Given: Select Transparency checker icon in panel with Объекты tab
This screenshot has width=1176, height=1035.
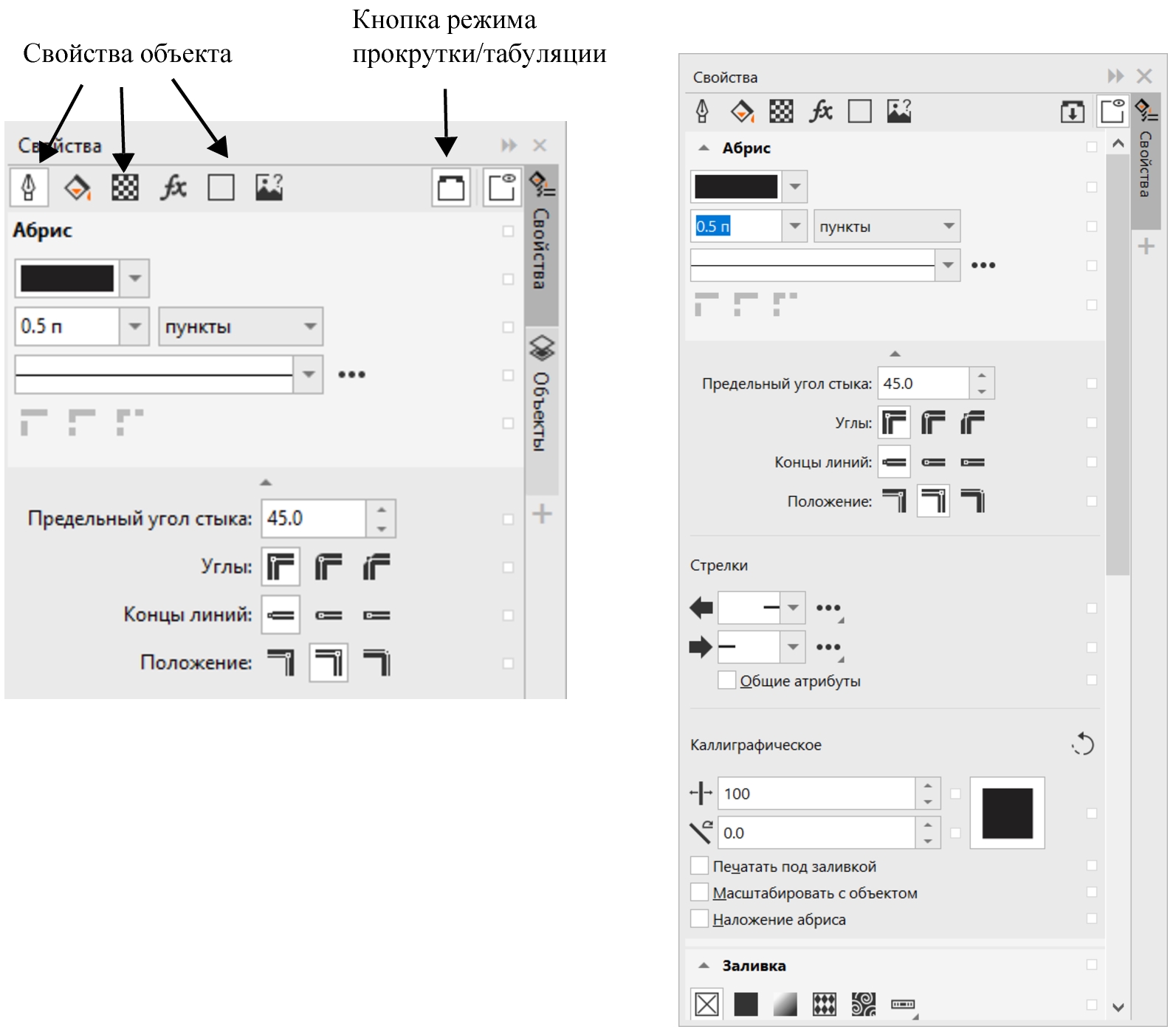Looking at the screenshot, I should click(x=125, y=188).
